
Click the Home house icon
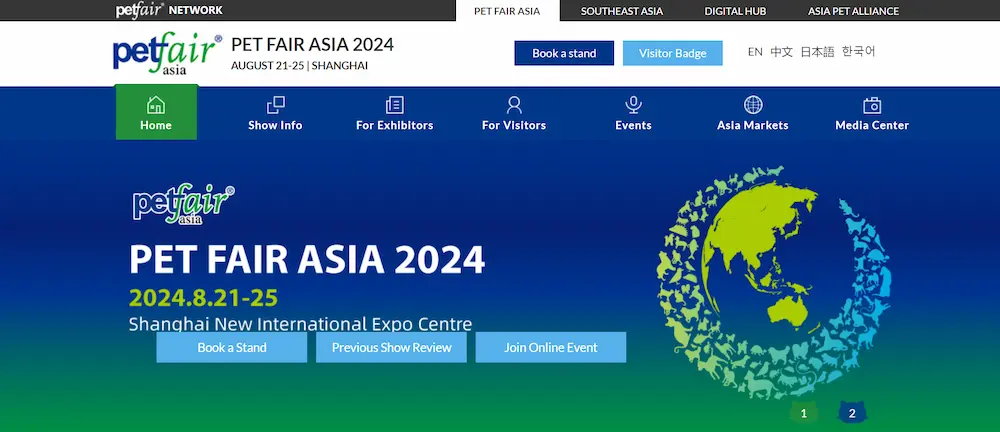(156, 105)
